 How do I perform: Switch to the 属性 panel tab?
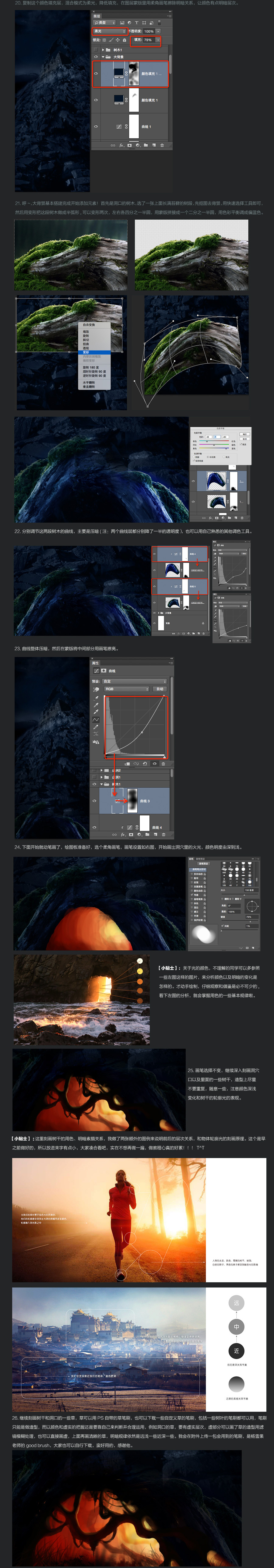click(96, 663)
